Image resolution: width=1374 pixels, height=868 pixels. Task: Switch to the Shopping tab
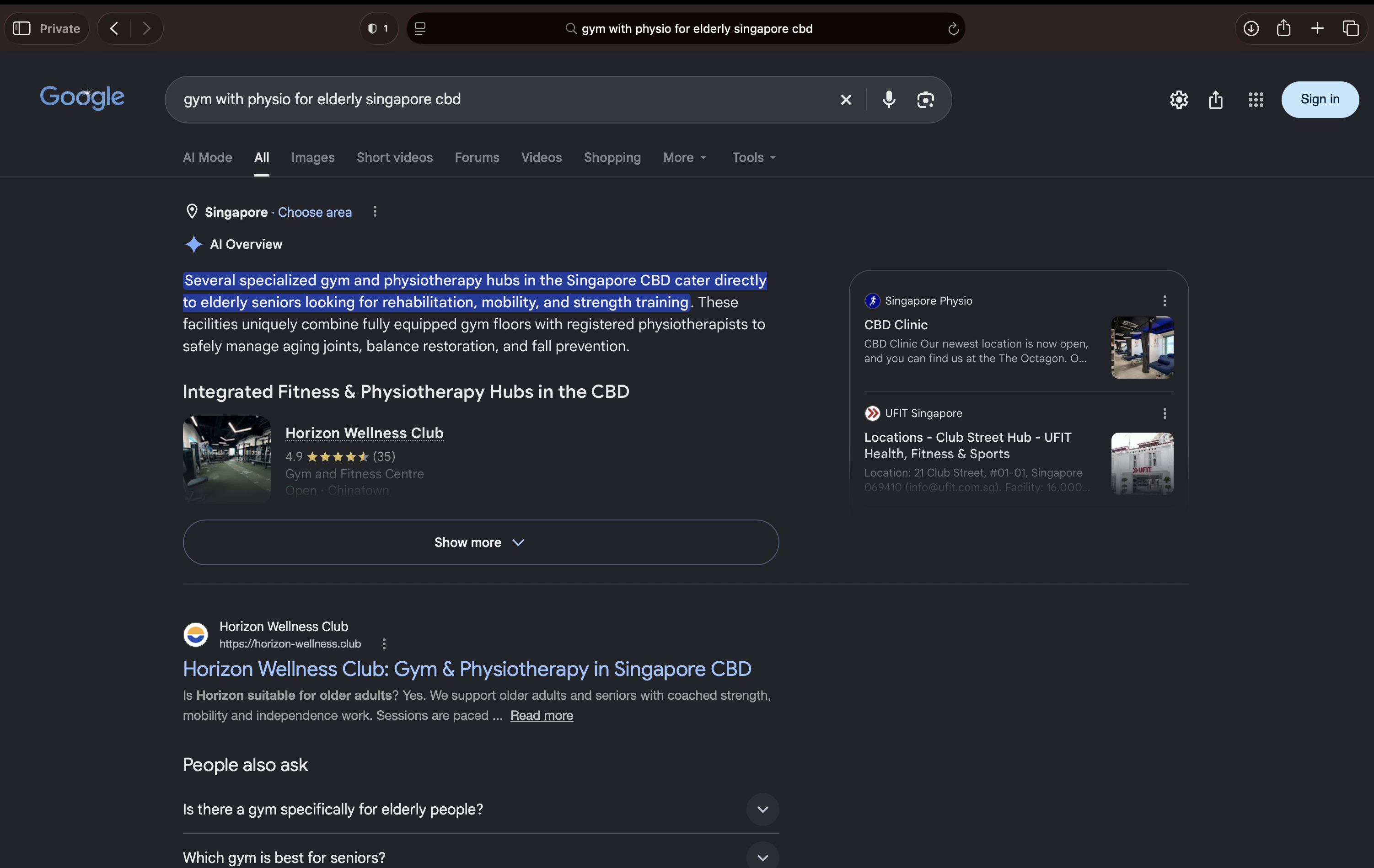[x=612, y=157]
